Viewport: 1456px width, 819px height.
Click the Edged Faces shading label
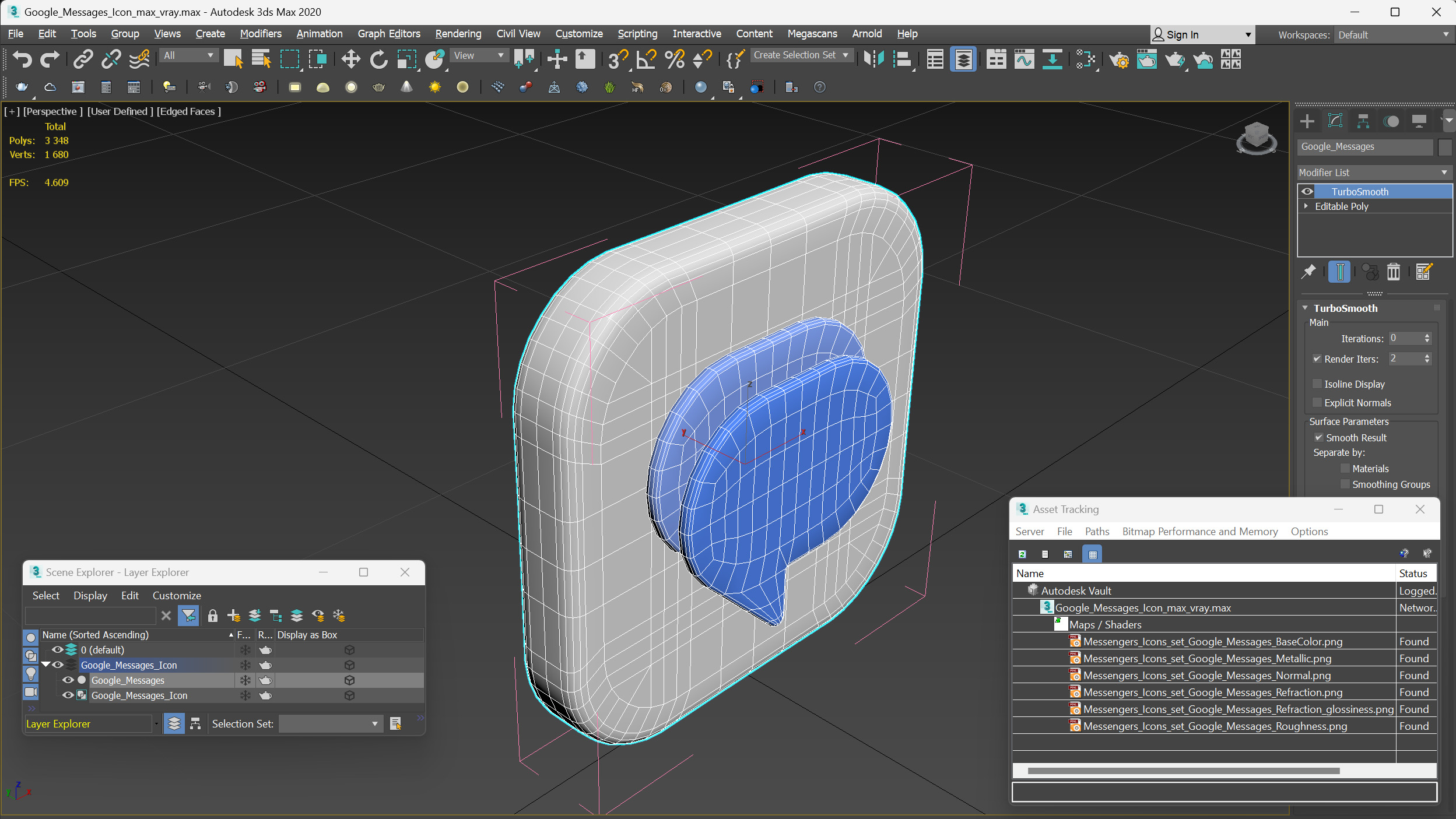tap(189, 111)
